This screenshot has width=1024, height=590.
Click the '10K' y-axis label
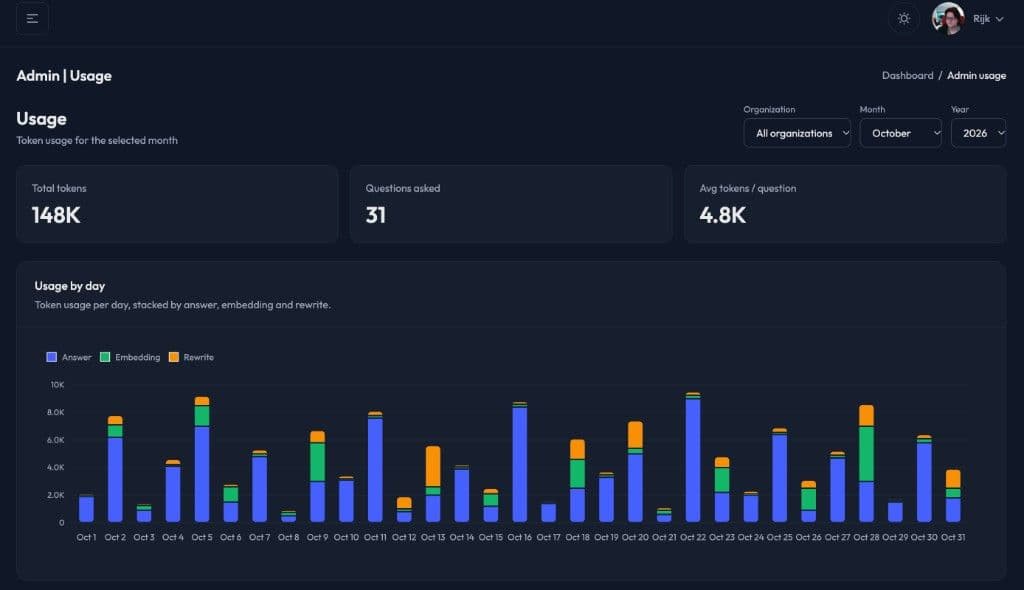click(57, 385)
